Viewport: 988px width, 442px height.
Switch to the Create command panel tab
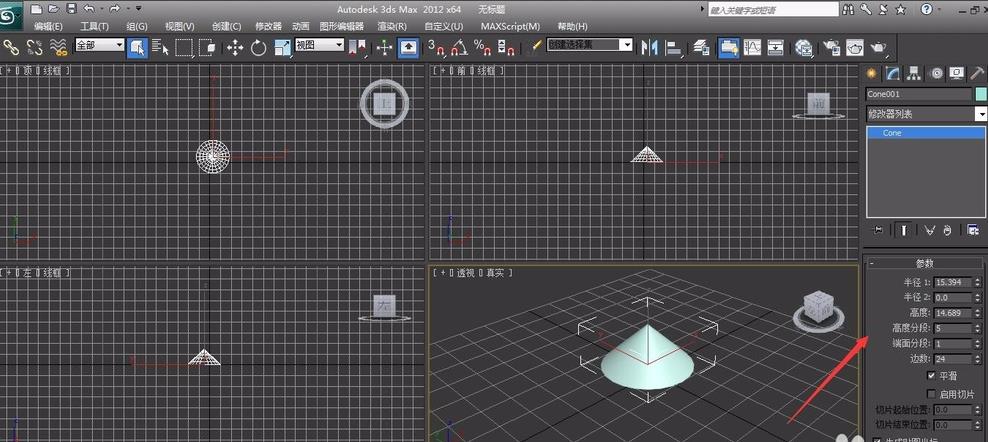click(x=871, y=73)
